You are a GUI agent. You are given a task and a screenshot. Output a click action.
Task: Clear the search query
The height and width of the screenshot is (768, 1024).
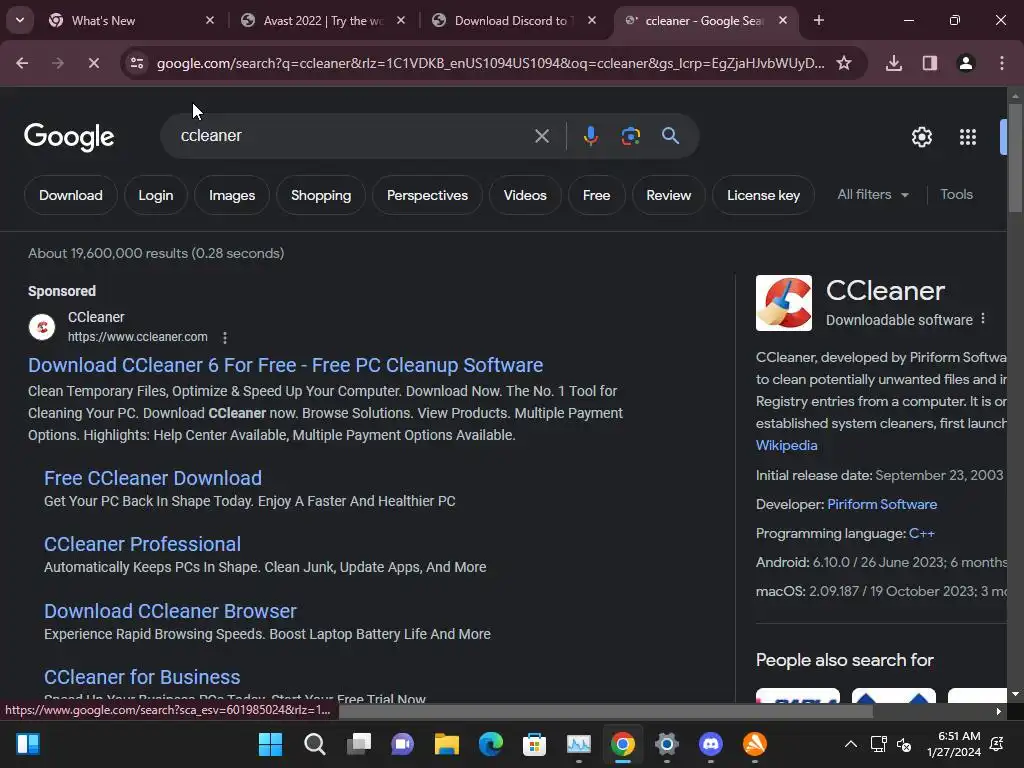tap(542, 136)
